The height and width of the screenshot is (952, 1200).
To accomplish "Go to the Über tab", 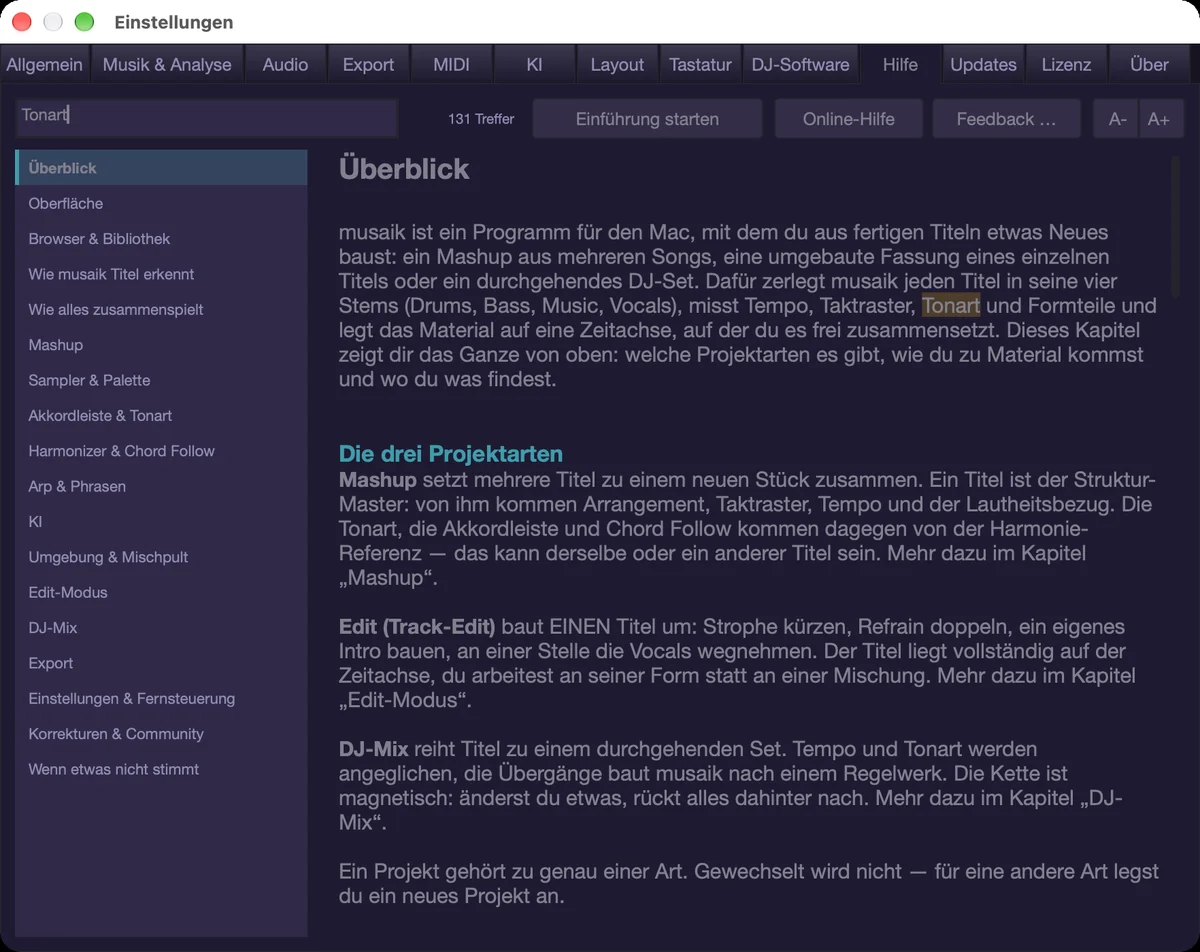I will (1149, 64).
